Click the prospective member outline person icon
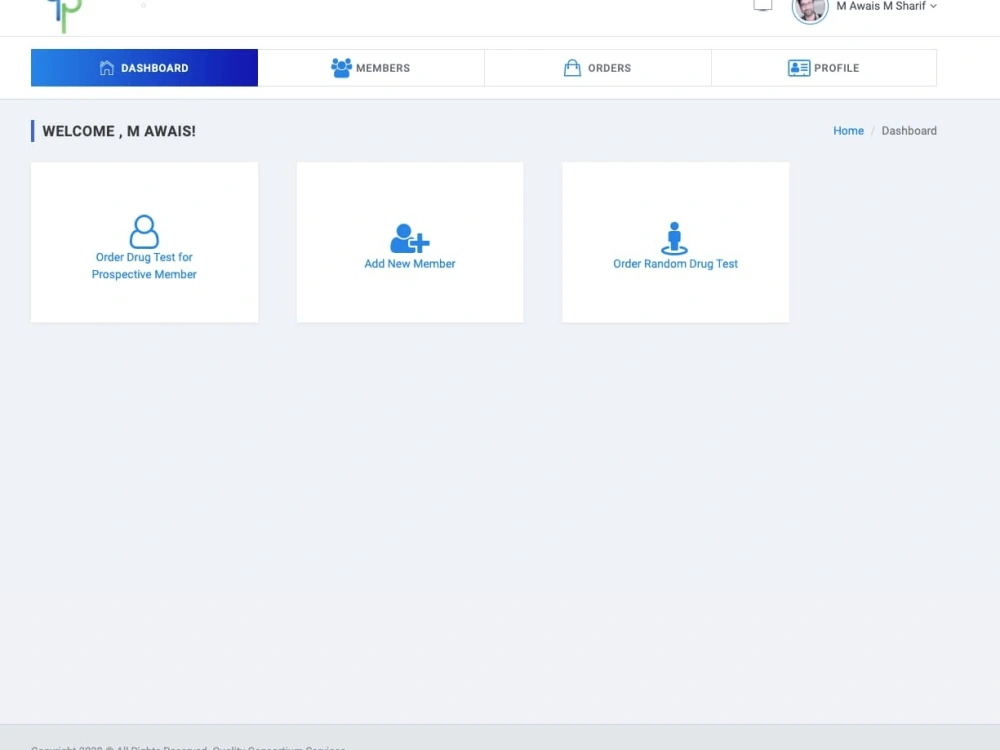The image size is (1000, 750). [x=144, y=232]
